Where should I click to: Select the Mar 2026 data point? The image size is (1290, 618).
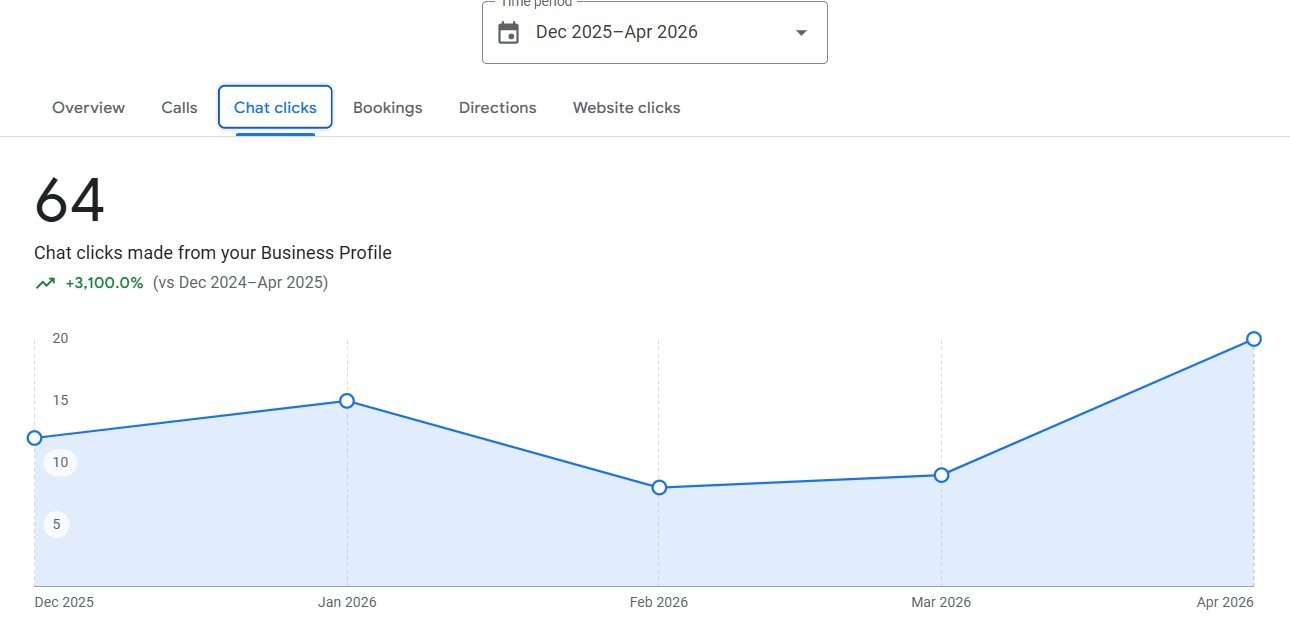(x=941, y=475)
